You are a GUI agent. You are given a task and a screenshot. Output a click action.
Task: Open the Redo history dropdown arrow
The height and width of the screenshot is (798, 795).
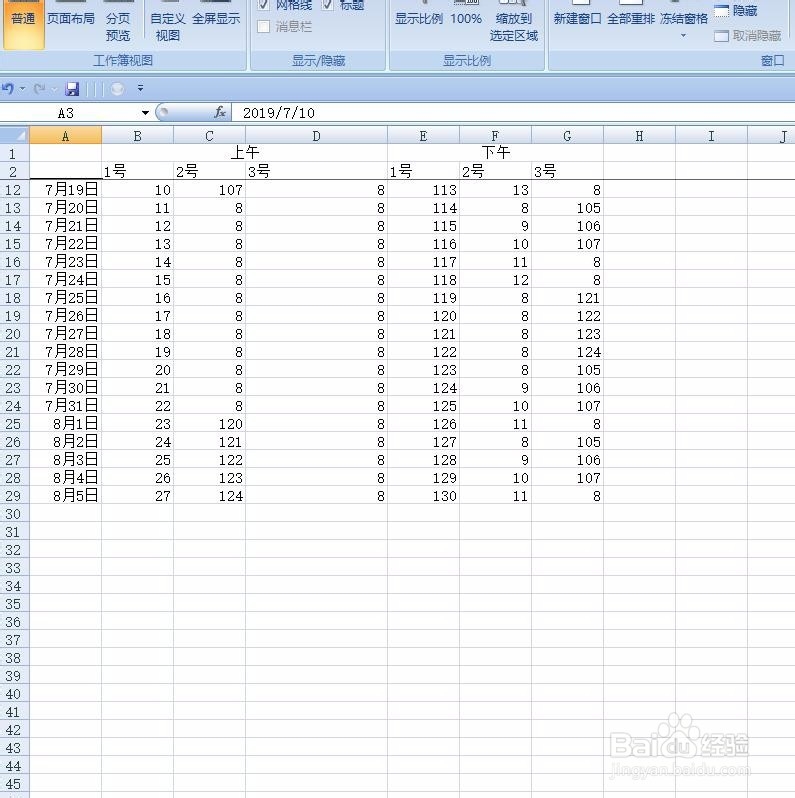tap(54, 89)
